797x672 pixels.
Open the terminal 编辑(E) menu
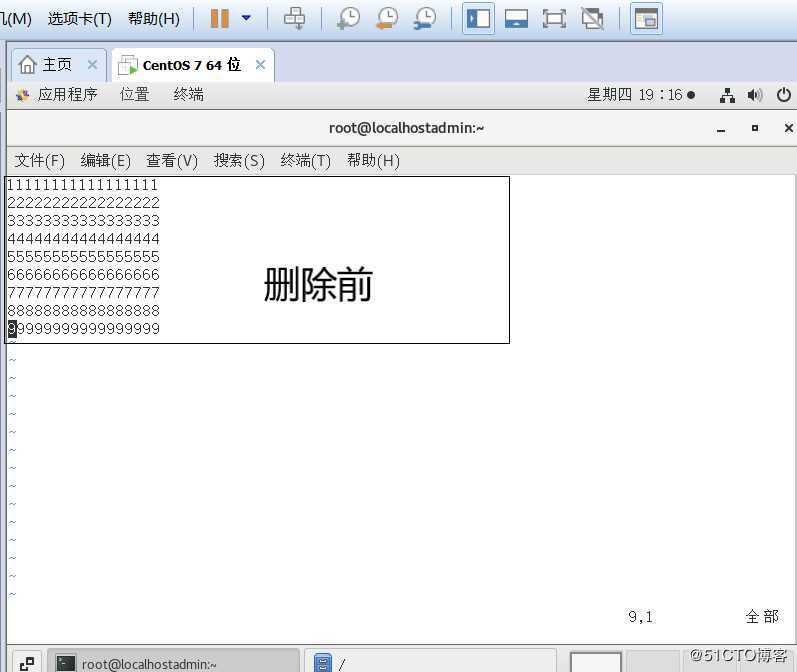(106, 161)
